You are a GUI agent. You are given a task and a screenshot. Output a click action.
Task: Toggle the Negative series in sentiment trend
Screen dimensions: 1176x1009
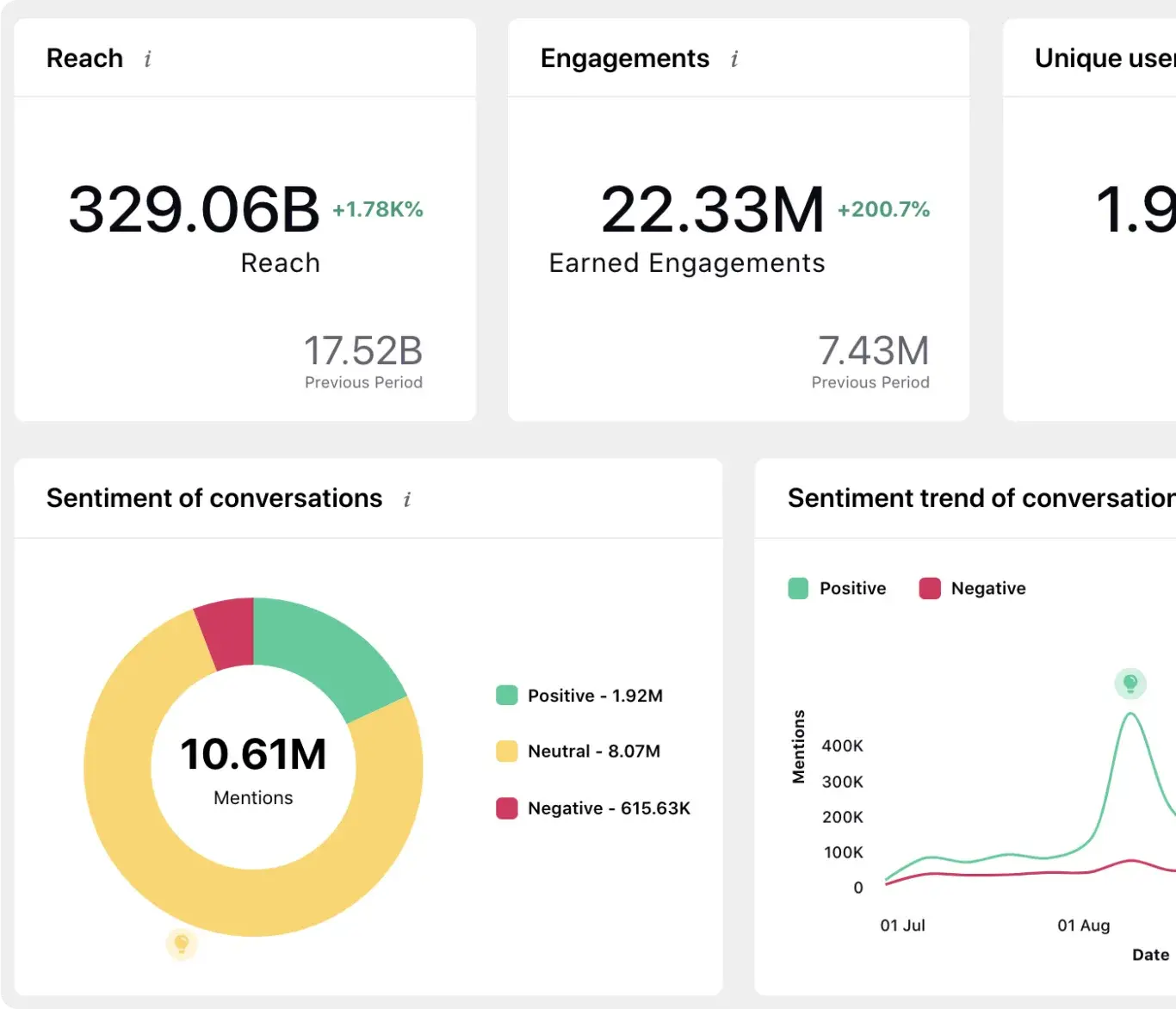[987, 588]
